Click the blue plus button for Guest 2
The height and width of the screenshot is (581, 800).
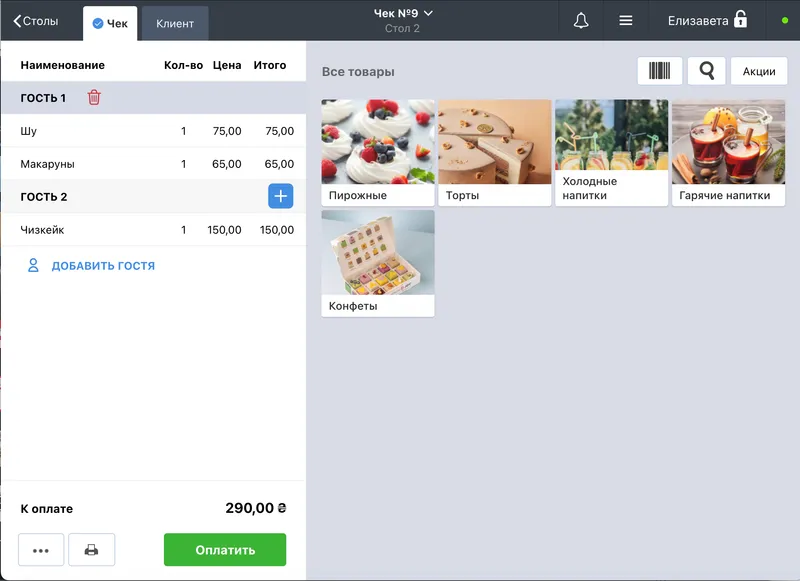[280, 197]
